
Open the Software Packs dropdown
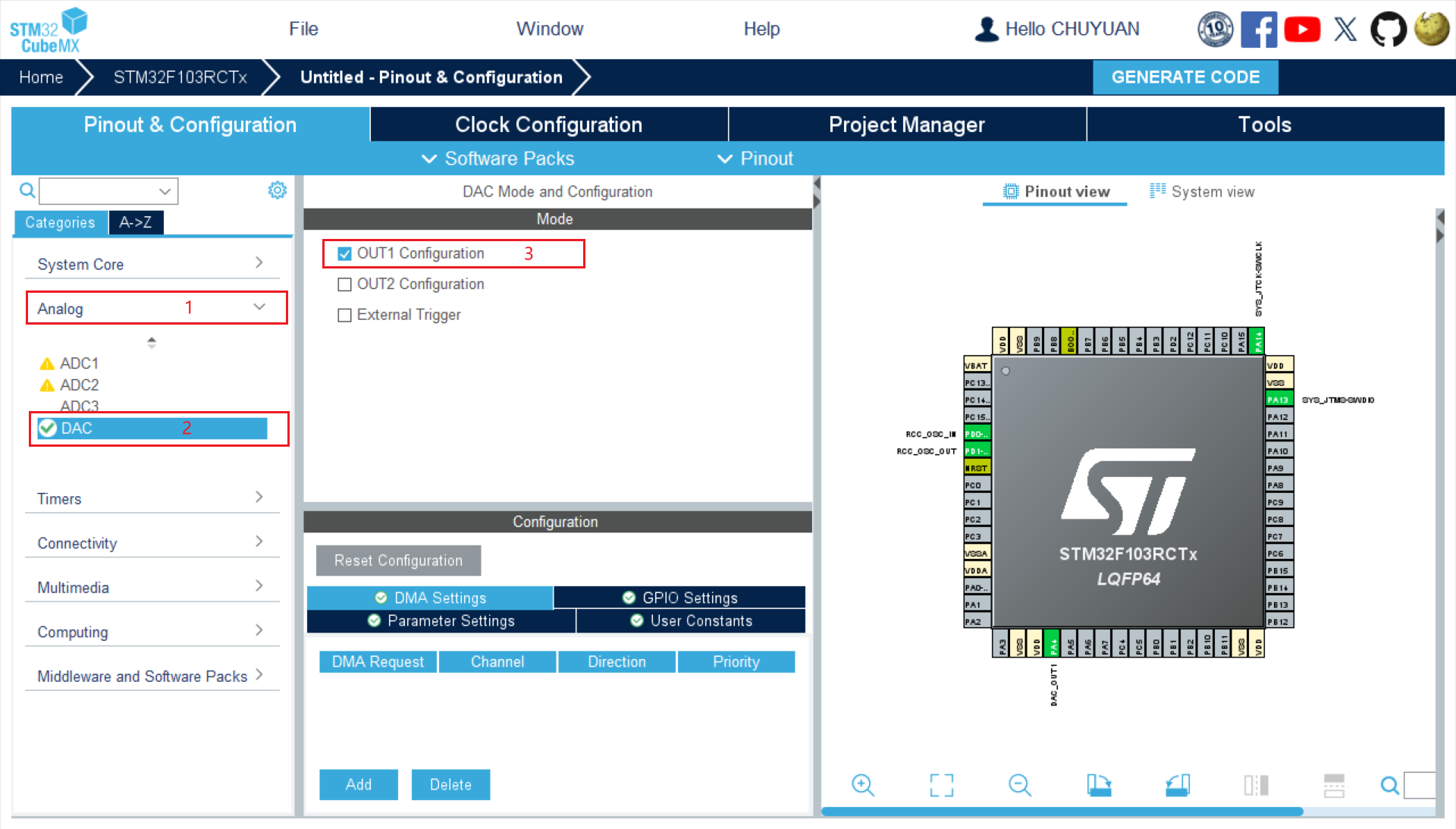pyautogui.click(x=498, y=159)
